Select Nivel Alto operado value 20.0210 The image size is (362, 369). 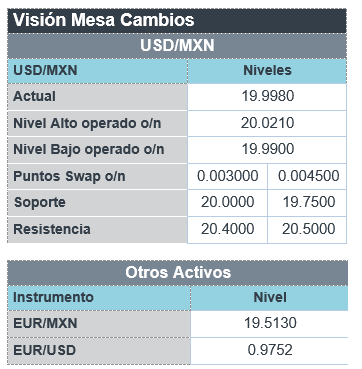[267, 123]
